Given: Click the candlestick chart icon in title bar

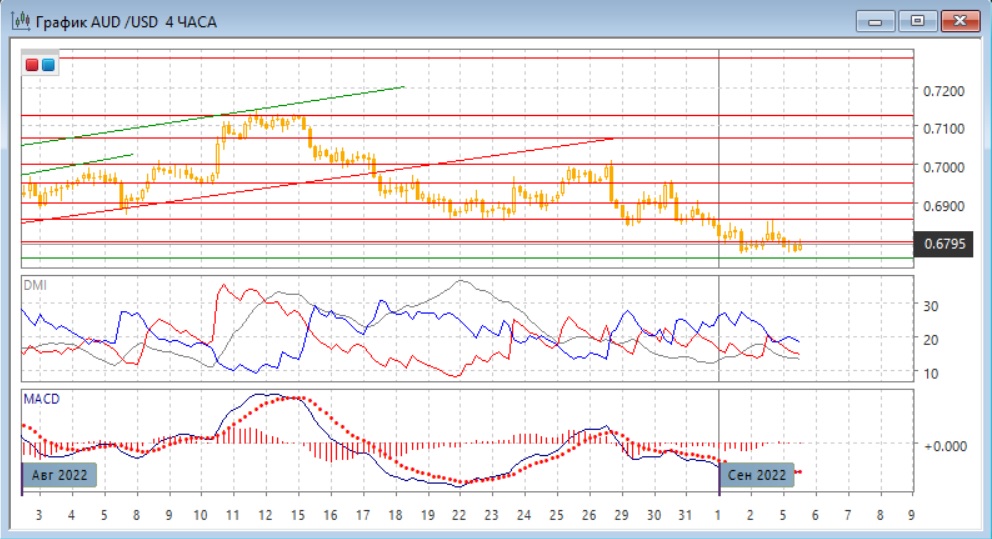Looking at the screenshot, I should [x=19, y=20].
